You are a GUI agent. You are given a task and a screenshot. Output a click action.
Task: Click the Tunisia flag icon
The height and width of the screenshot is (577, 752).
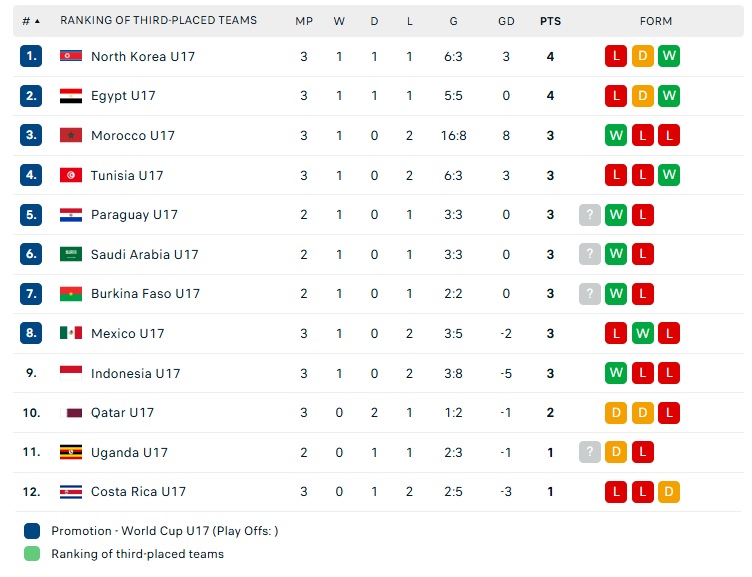(70, 175)
